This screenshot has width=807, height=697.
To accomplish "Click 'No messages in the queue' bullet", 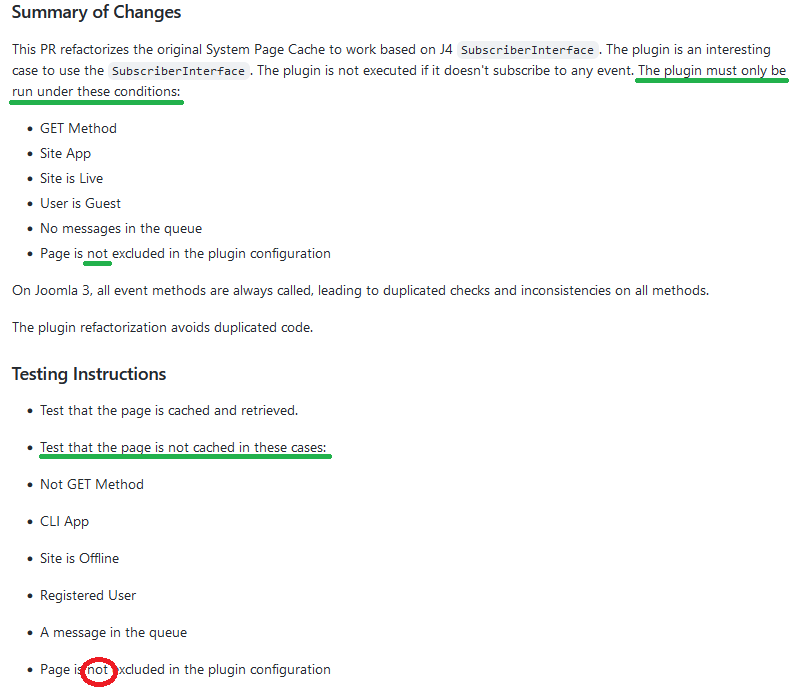I will 121,228.
